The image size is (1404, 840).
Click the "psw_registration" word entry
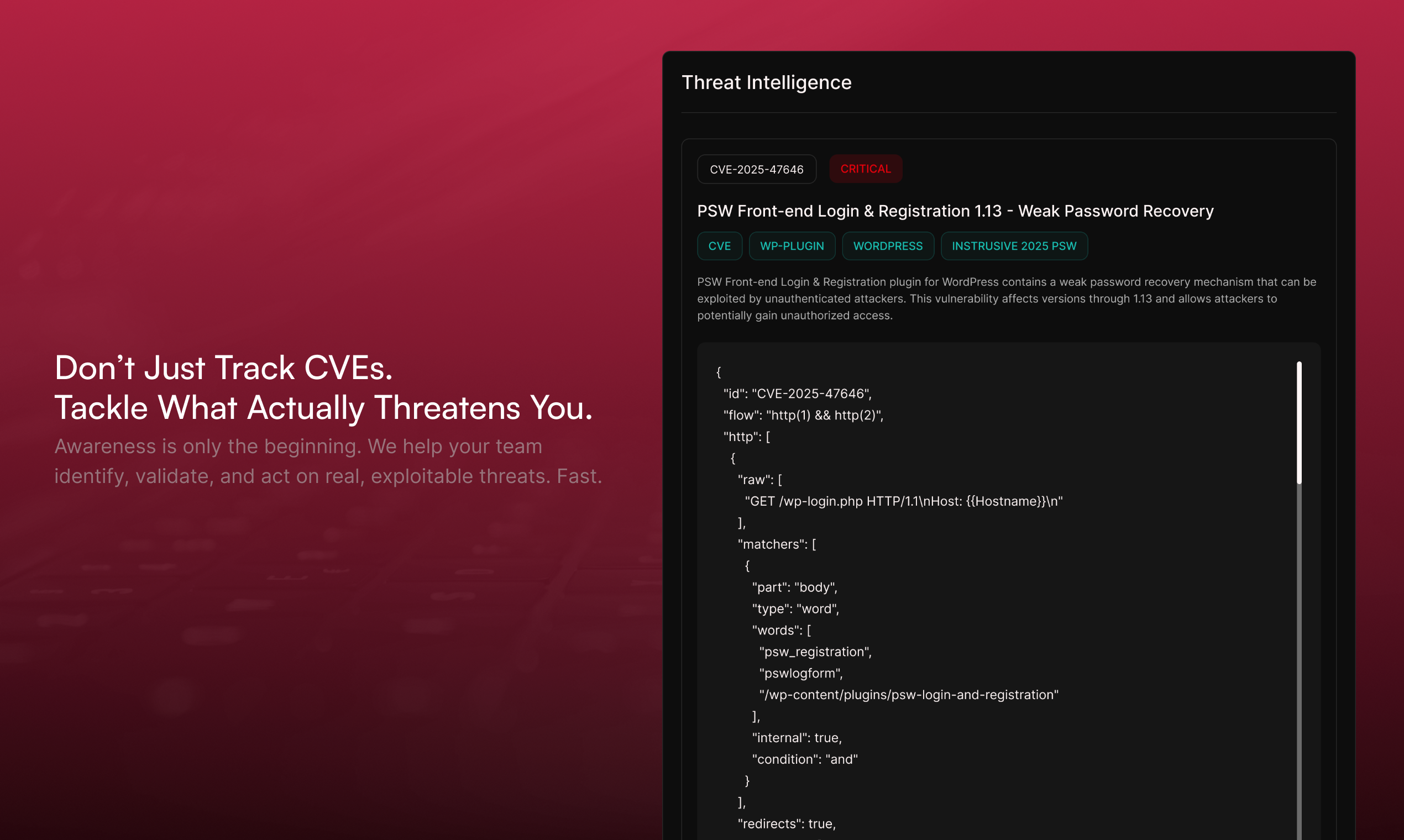pyautogui.click(x=815, y=652)
